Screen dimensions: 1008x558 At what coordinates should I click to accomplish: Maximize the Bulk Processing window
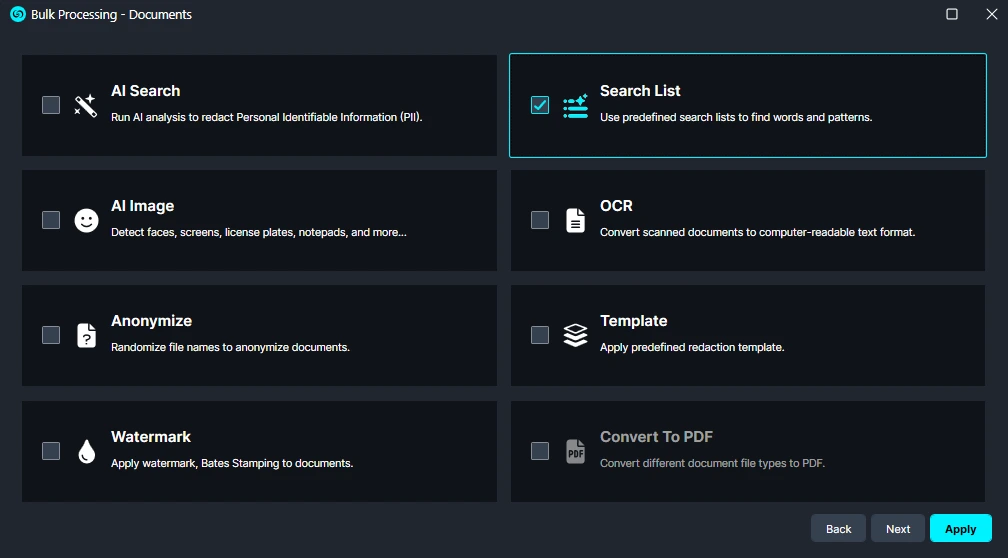pos(952,14)
